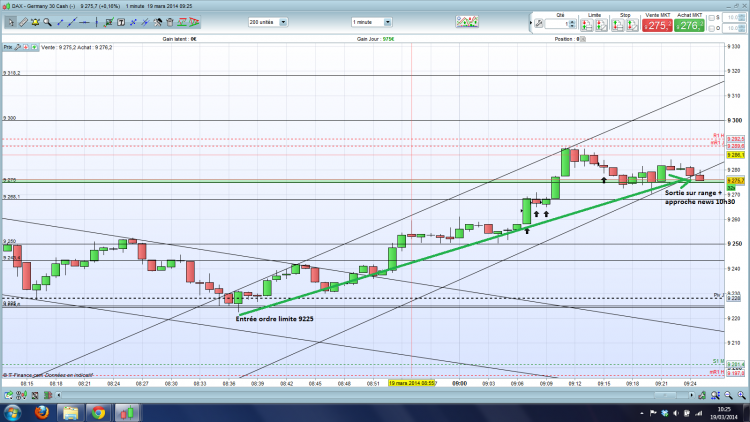Open the indicators chart icon in toolbar
This screenshot has height=422, width=750.
point(467,22)
